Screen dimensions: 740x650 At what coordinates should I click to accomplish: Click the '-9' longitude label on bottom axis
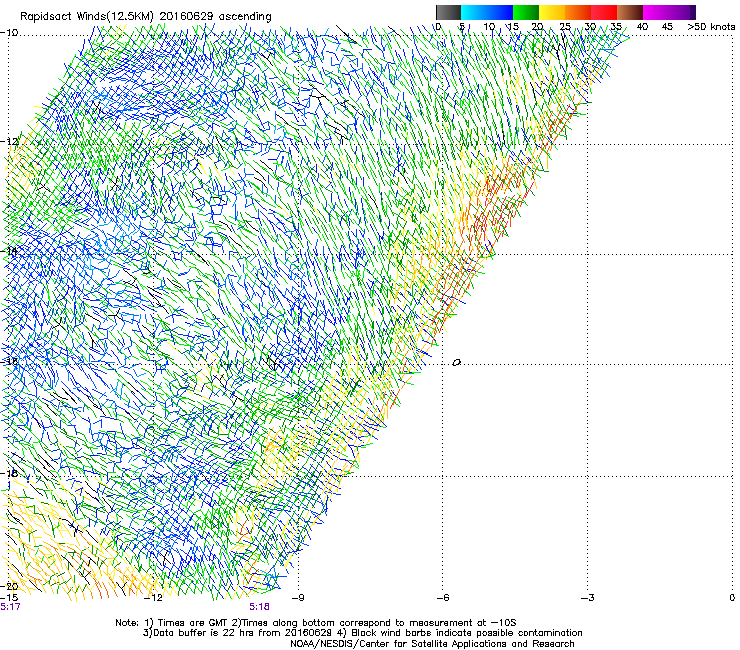[298, 597]
